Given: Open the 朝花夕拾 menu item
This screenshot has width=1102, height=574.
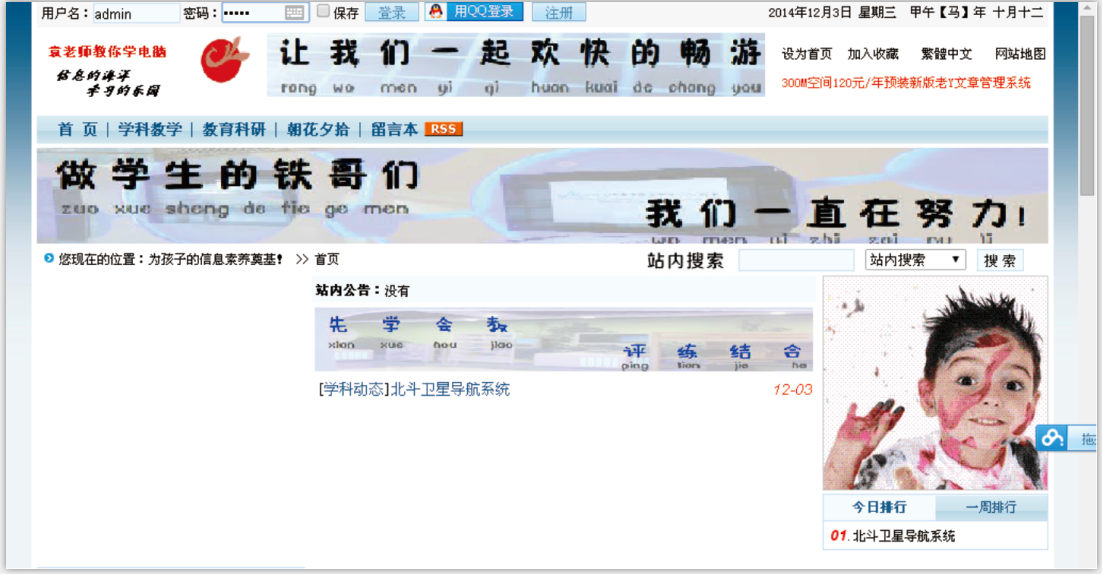Looking at the screenshot, I should (x=318, y=129).
